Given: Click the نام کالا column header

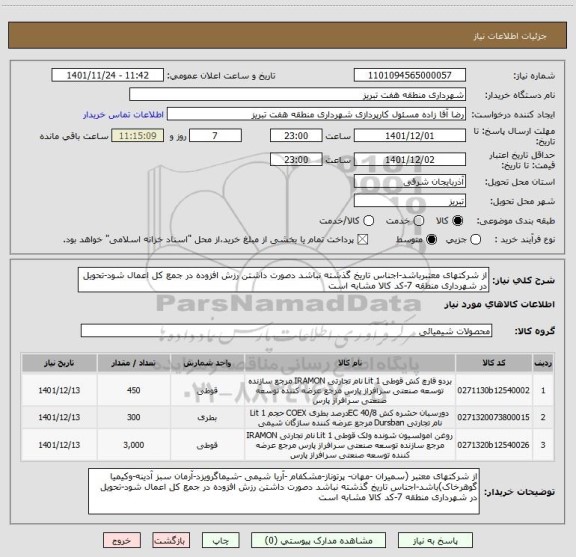Looking at the screenshot, I should [x=350, y=363].
